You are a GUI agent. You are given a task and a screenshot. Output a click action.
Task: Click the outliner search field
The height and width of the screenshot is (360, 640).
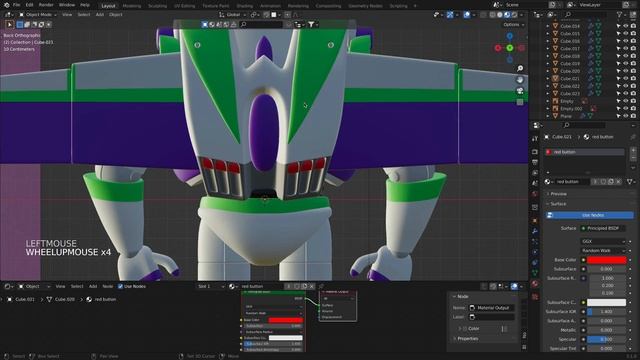(586, 15)
